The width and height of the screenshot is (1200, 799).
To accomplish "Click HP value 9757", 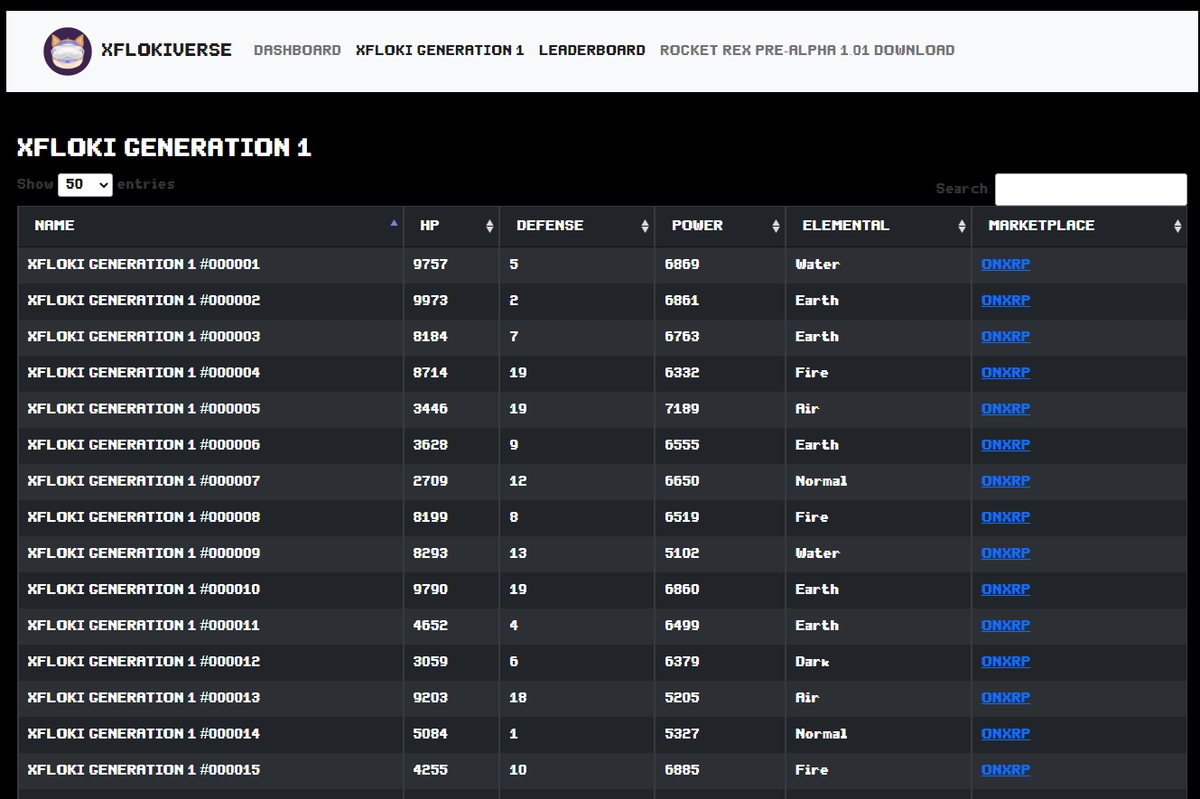I will (x=430, y=264).
